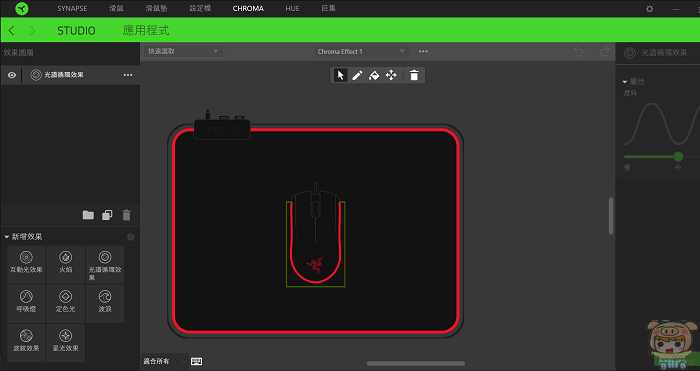Click the help icon beside 新增效果
The height and width of the screenshot is (371, 700).
[x=130, y=237]
